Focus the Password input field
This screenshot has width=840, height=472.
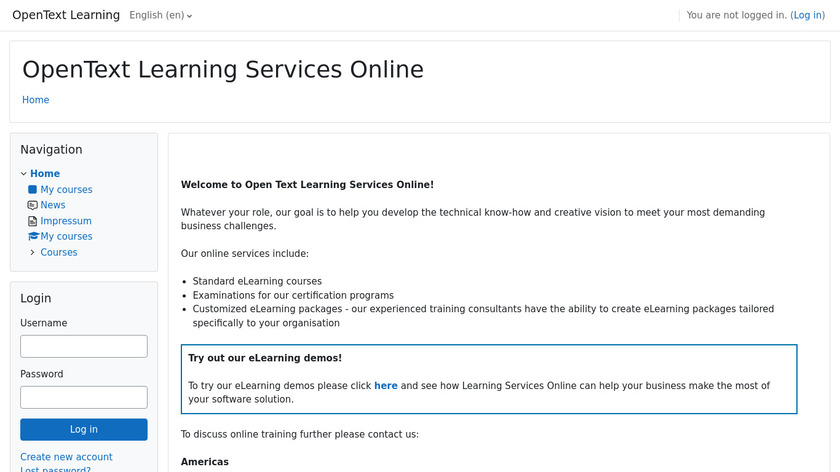pyautogui.click(x=84, y=397)
